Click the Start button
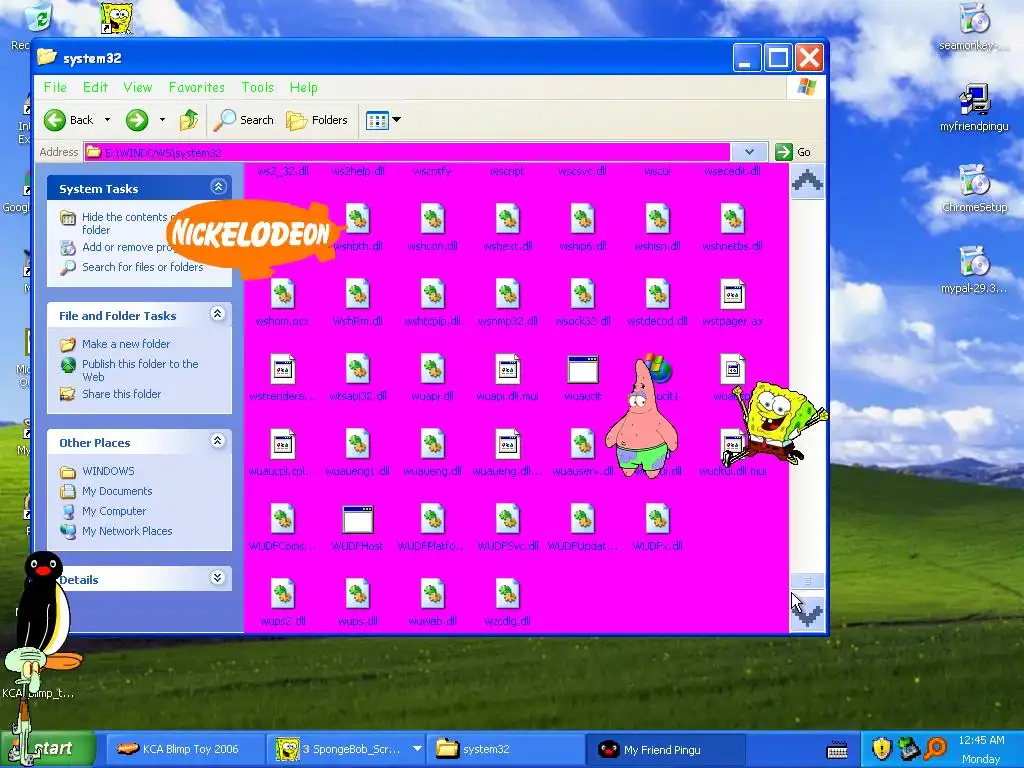Screen dimensions: 1024x768 [48, 748]
